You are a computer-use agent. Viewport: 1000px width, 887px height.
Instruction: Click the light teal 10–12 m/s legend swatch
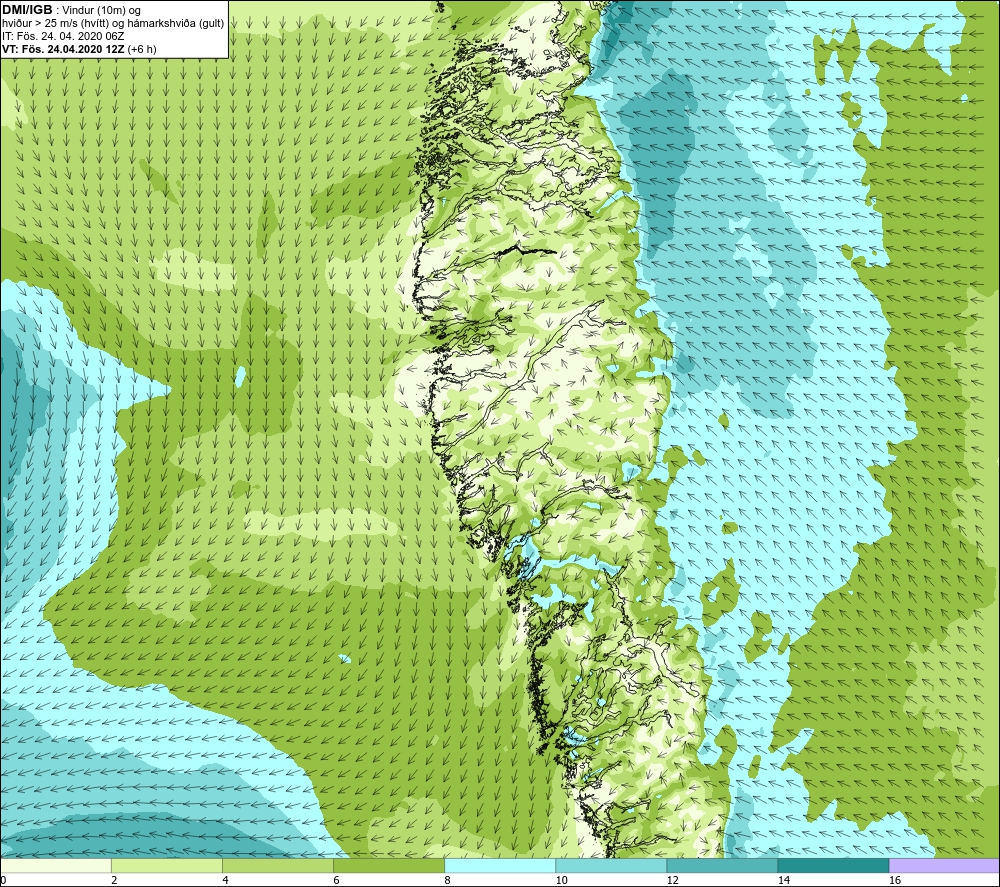[611, 865]
